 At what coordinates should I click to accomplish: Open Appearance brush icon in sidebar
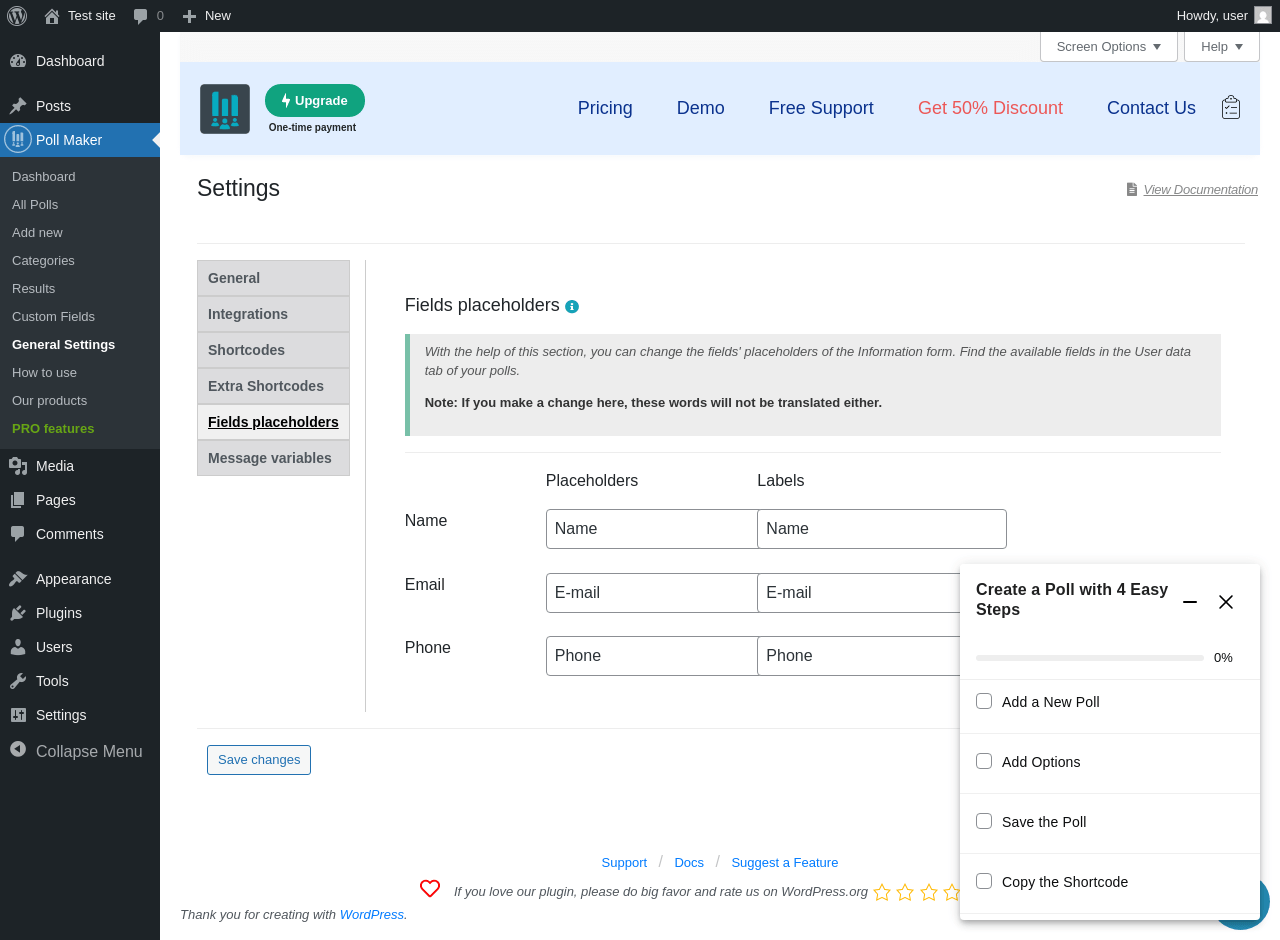pyautogui.click(x=18, y=579)
